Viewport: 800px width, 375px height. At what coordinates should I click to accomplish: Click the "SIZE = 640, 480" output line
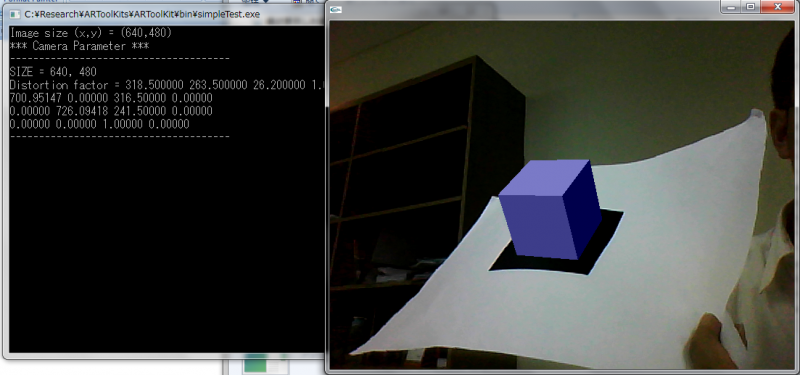53,72
